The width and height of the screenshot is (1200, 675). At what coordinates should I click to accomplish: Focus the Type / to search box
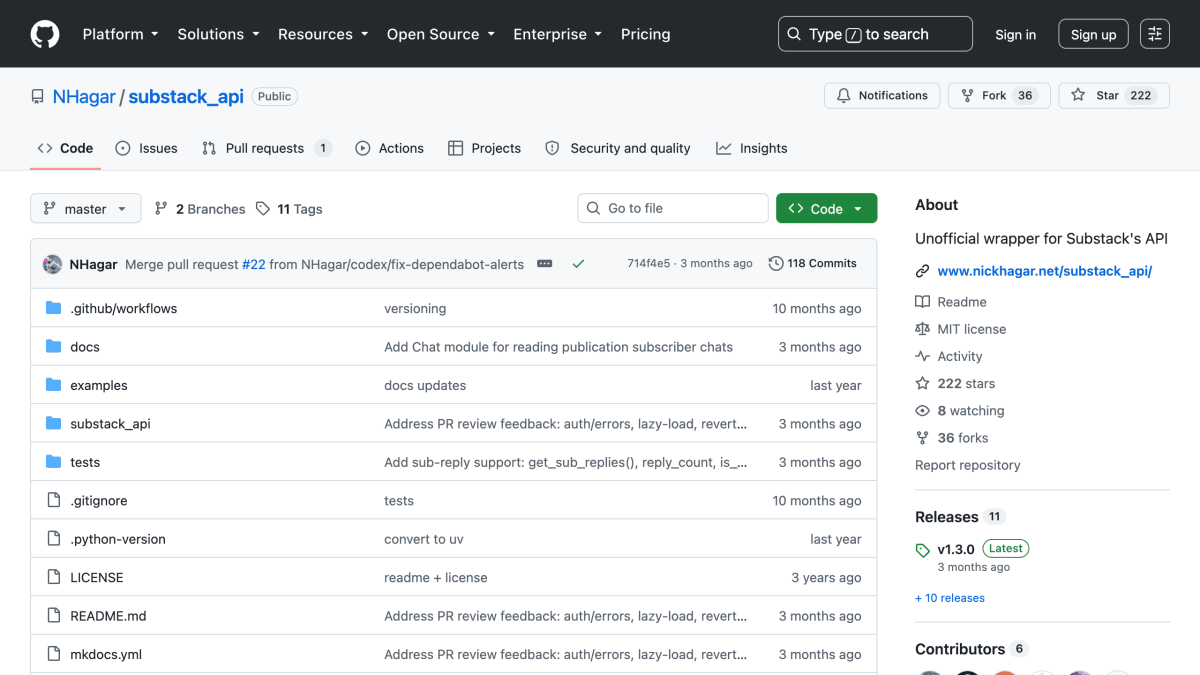coord(875,34)
